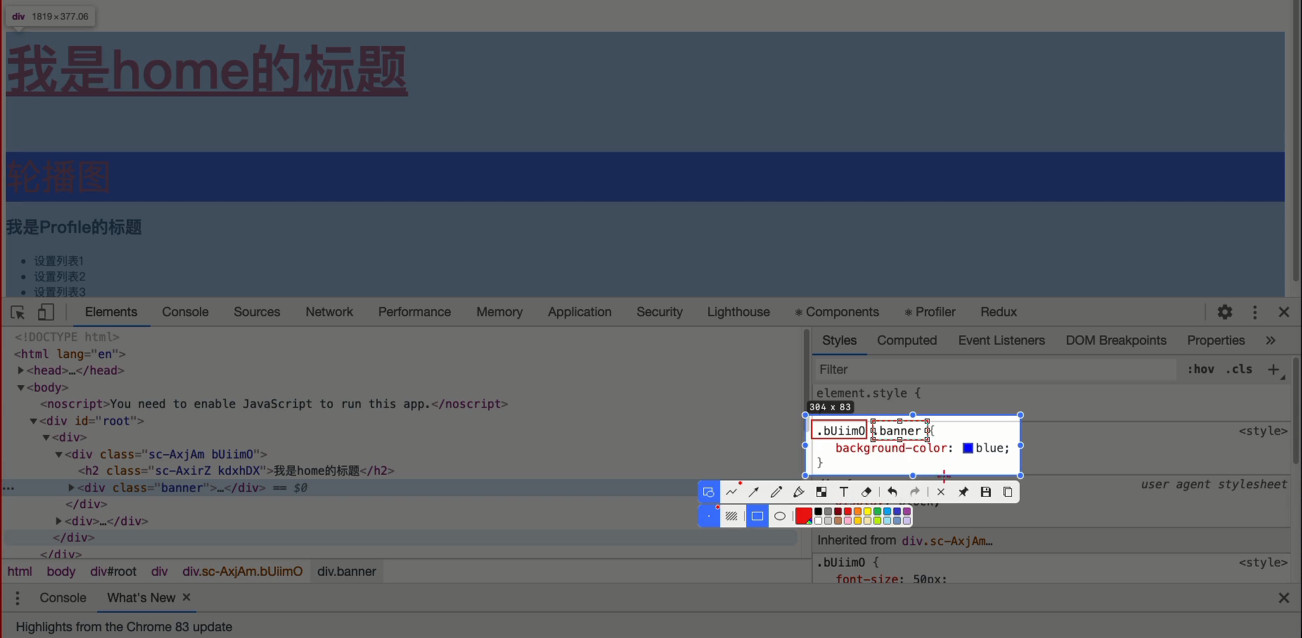This screenshot has width=1302, height=638.
Task: Collapse the div id root node
Action: 33,421
